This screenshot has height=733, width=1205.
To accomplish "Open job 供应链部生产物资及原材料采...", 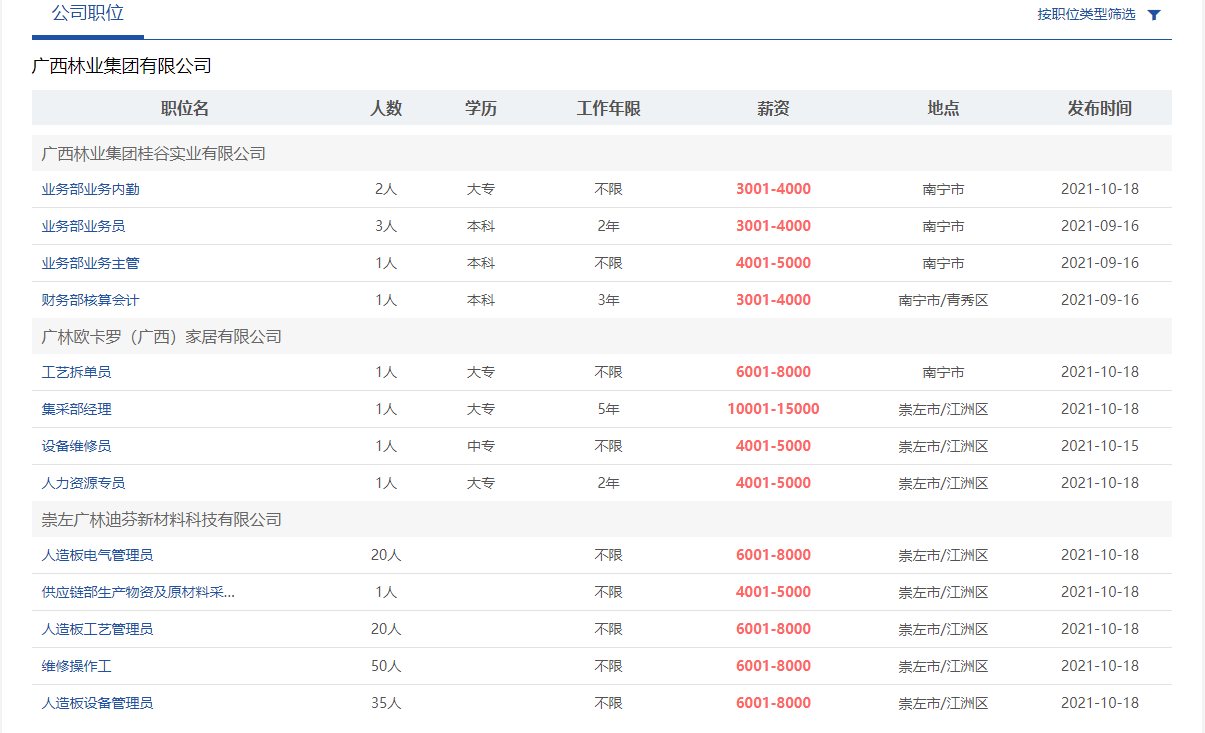I will (139, 592).
